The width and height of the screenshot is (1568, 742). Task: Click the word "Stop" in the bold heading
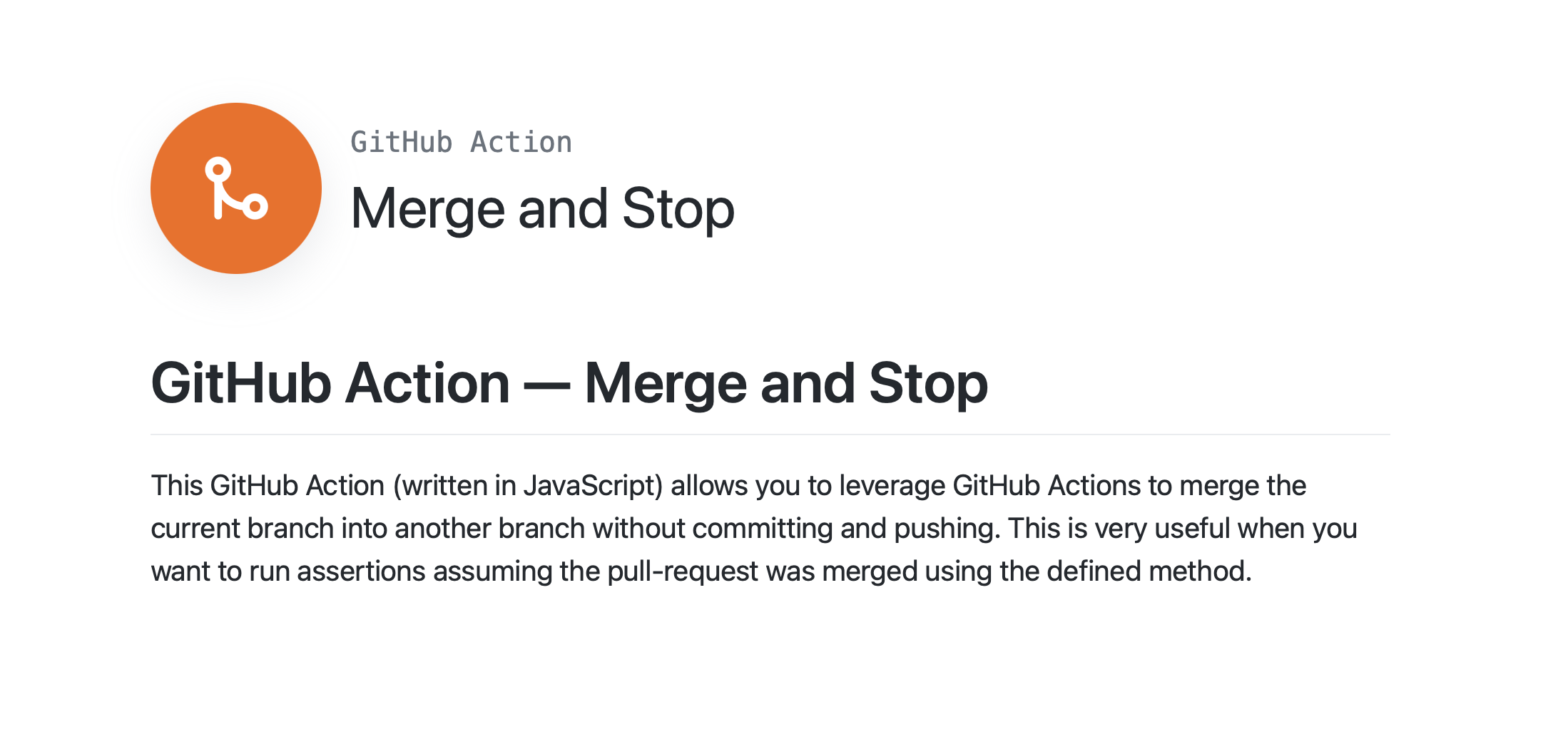[x=928, y=383]
